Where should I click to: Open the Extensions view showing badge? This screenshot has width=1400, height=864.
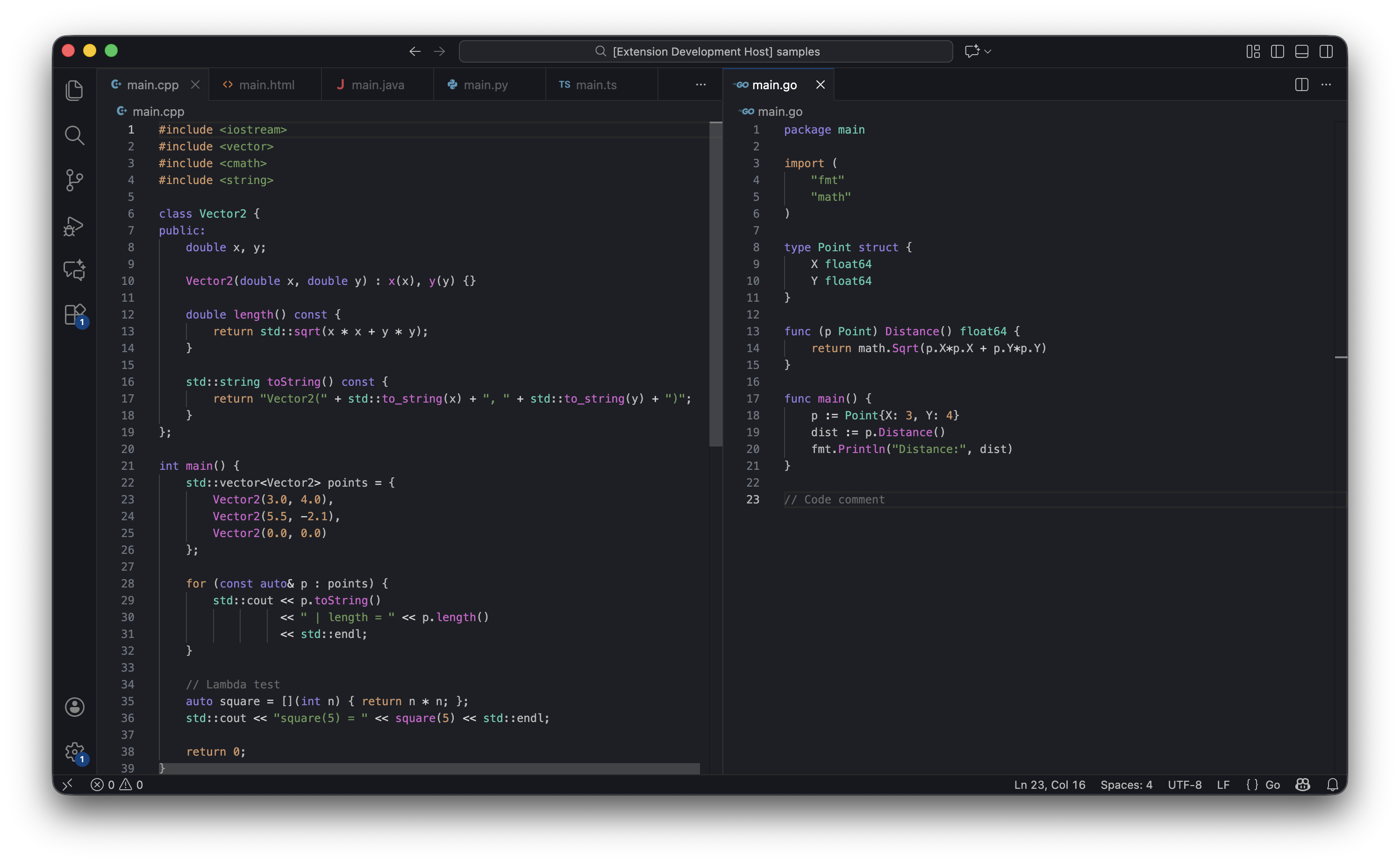[74, 315]
